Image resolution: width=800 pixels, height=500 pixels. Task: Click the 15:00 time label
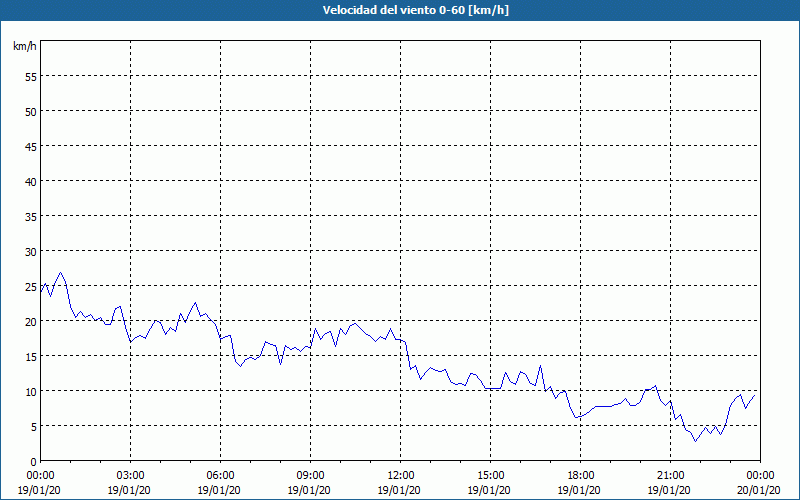click(x=491, y=476)
